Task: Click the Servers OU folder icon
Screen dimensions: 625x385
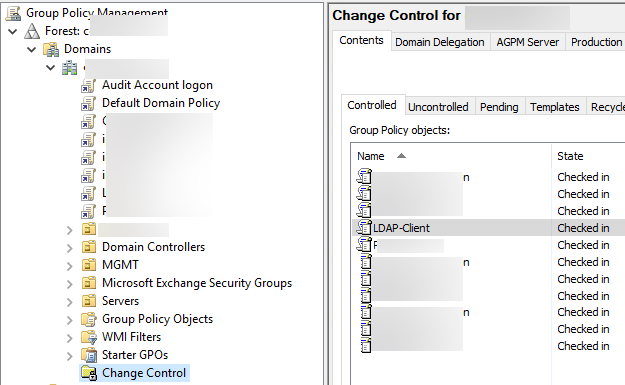Action: point(89,301)
